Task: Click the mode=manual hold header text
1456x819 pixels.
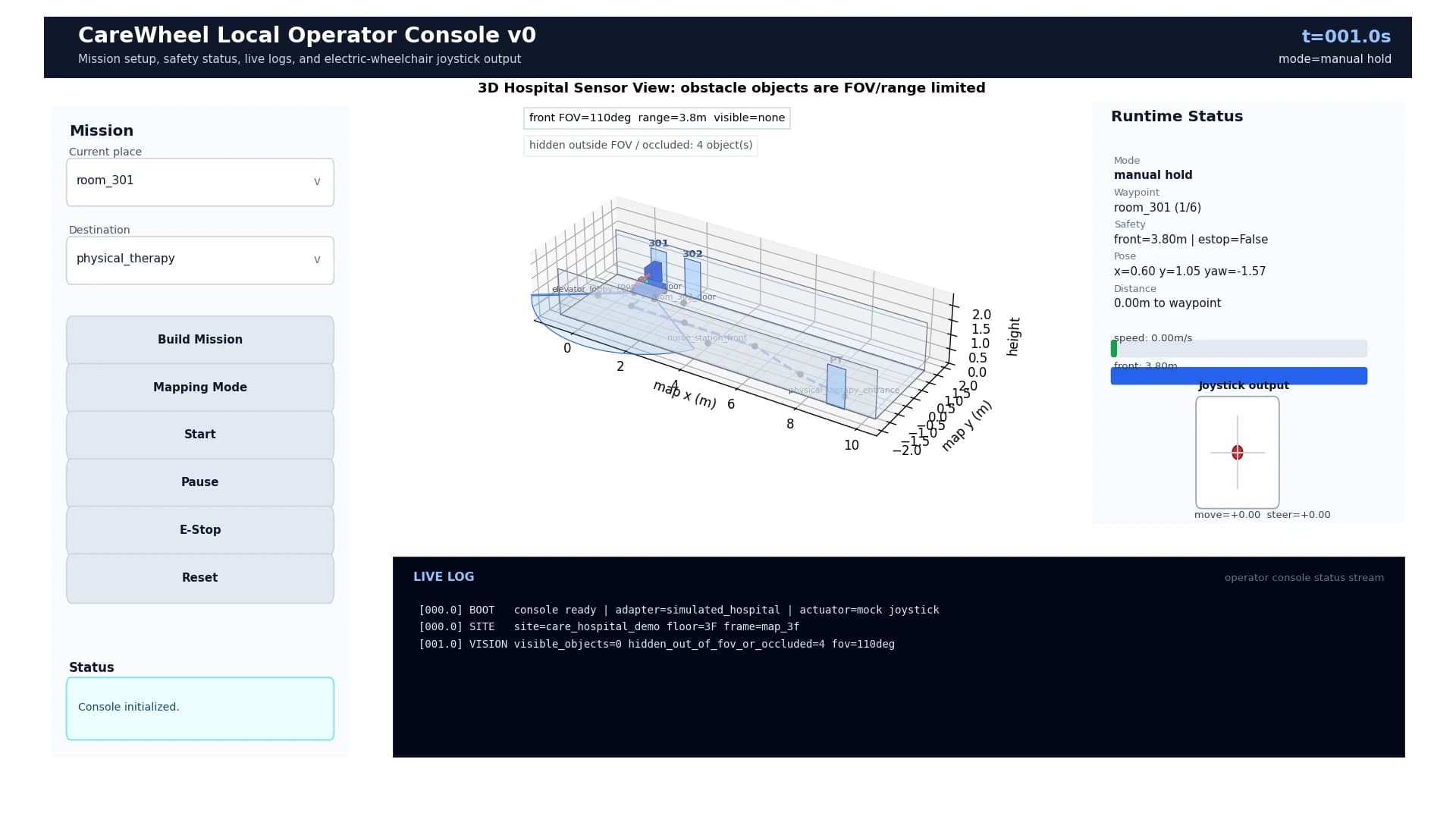Action: (1335, 59)
